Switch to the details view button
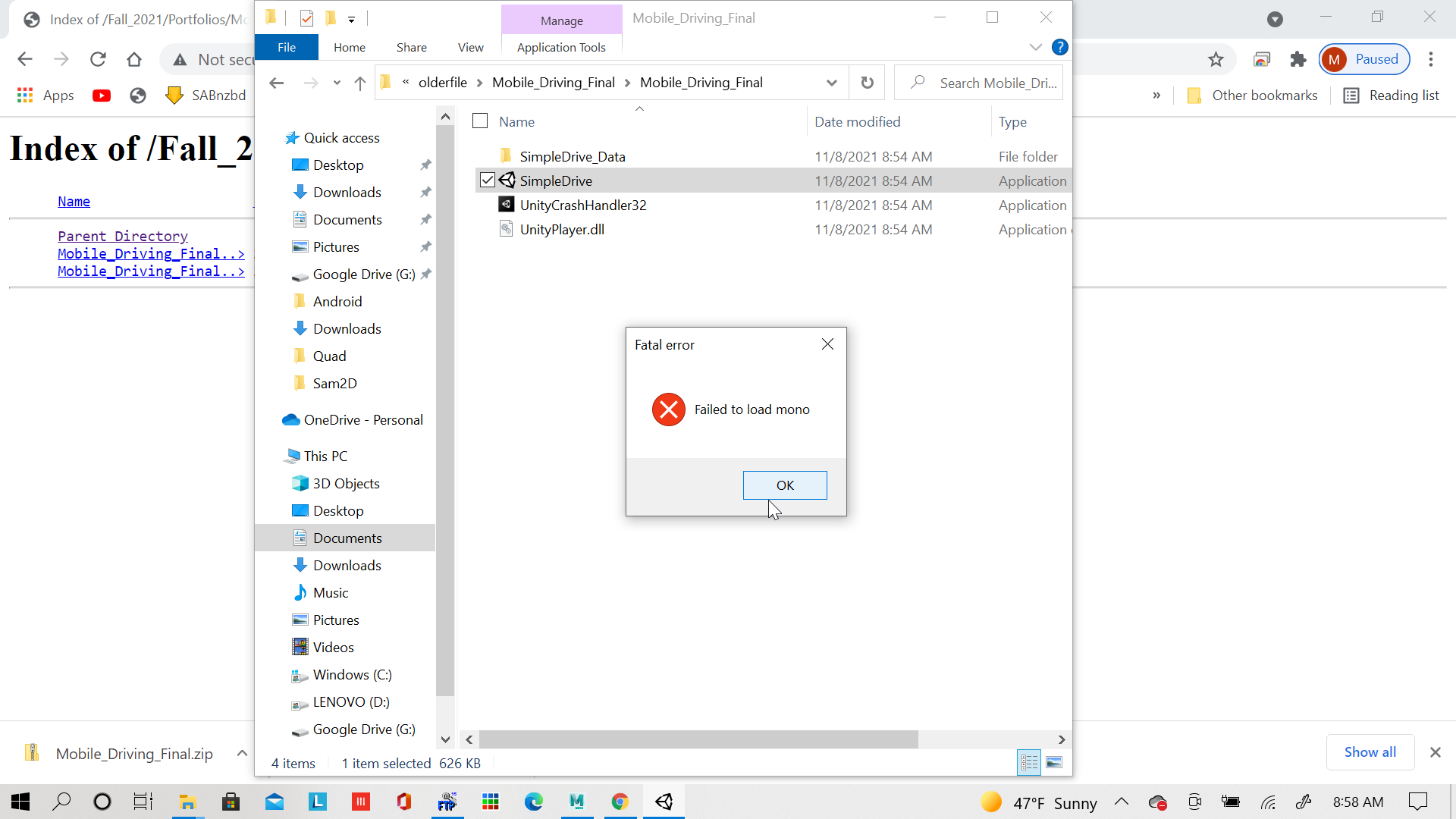This screenshot has width=1456, height=819. tap(1029, 762)
